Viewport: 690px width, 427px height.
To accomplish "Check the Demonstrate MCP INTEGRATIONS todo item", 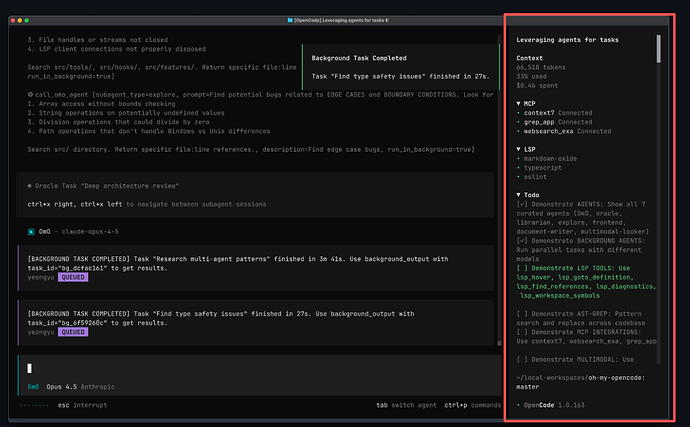I will click(x=522, y=332).
